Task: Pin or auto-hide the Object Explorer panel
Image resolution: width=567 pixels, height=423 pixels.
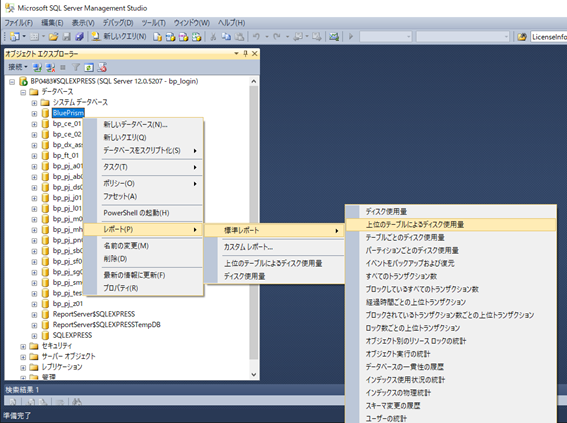Action: click(x=246, y=54)
